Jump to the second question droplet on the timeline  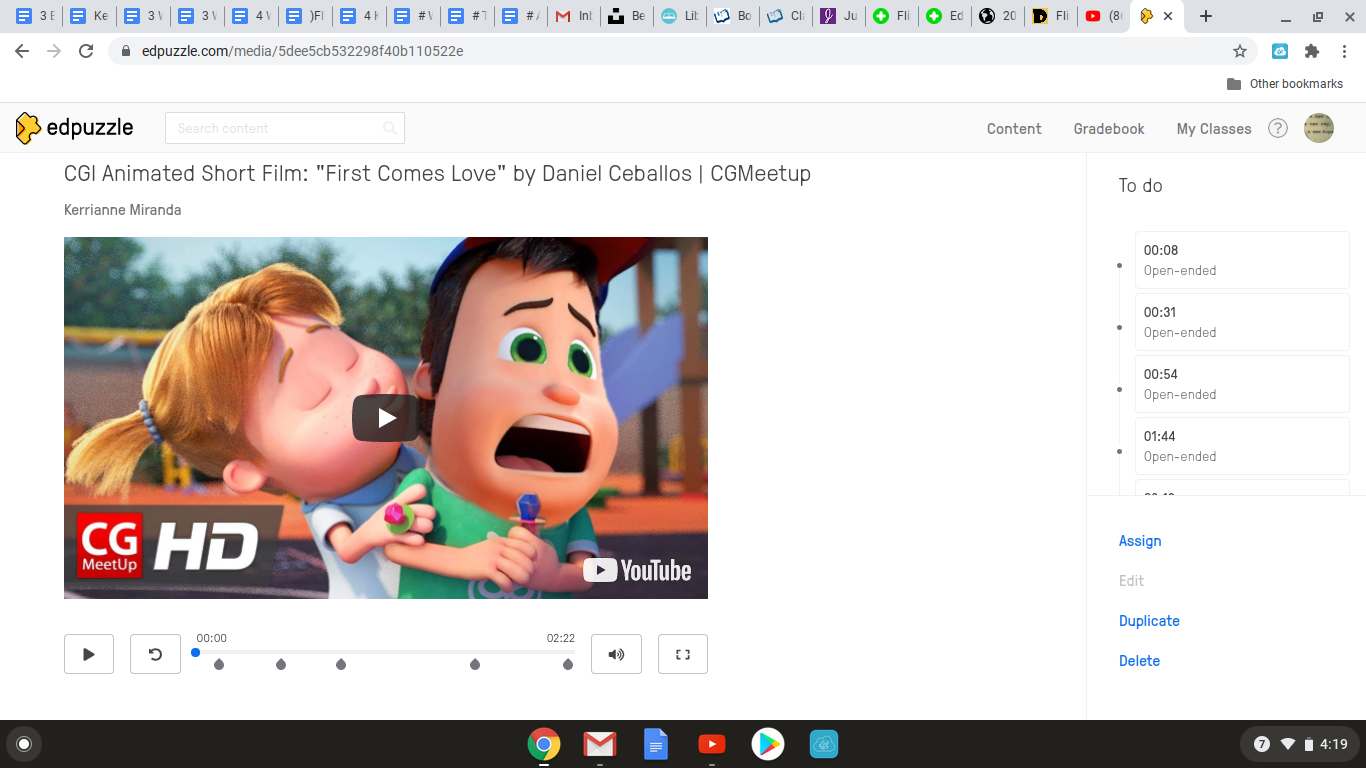tap(281, 664)
